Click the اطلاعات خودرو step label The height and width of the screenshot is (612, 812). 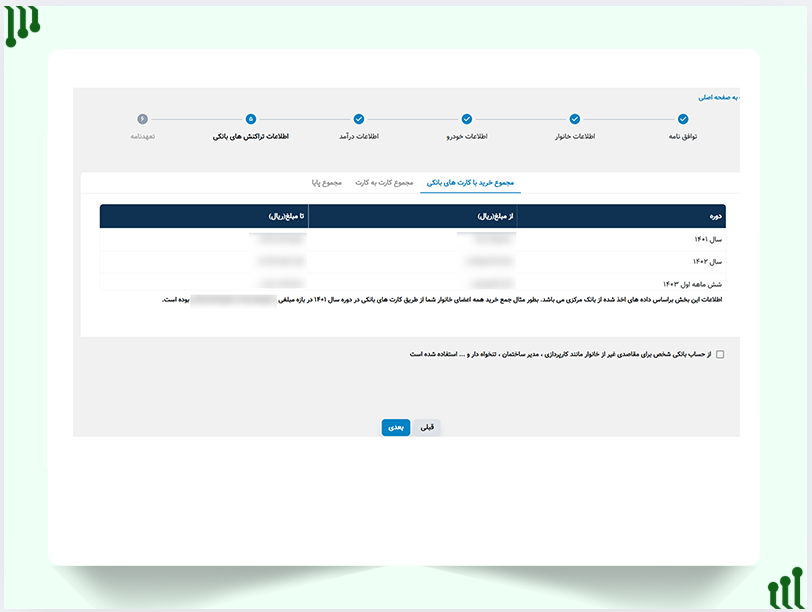(467, 136)
